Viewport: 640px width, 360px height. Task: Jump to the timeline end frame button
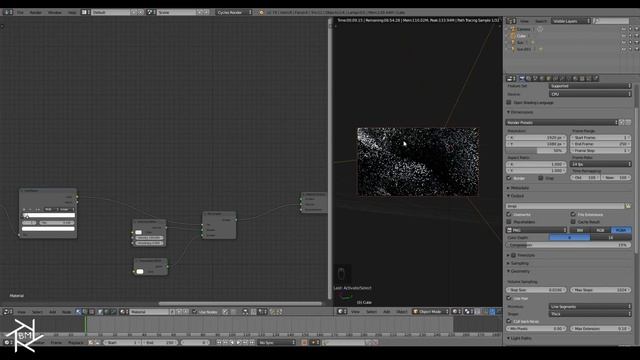click(x=252, y=342)
